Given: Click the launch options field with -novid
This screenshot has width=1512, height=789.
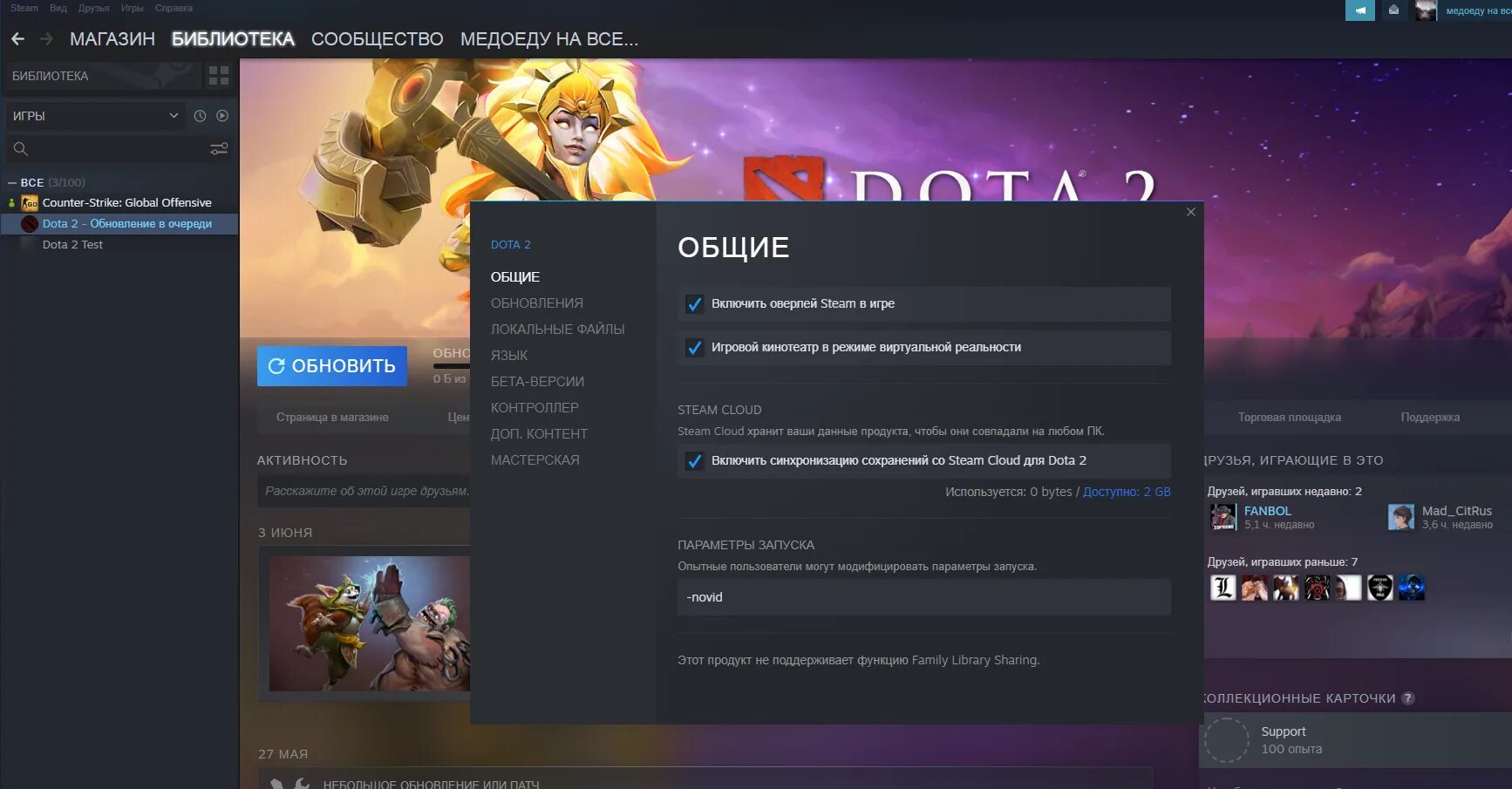Looking at the screenshot, I should click(924, 597).
